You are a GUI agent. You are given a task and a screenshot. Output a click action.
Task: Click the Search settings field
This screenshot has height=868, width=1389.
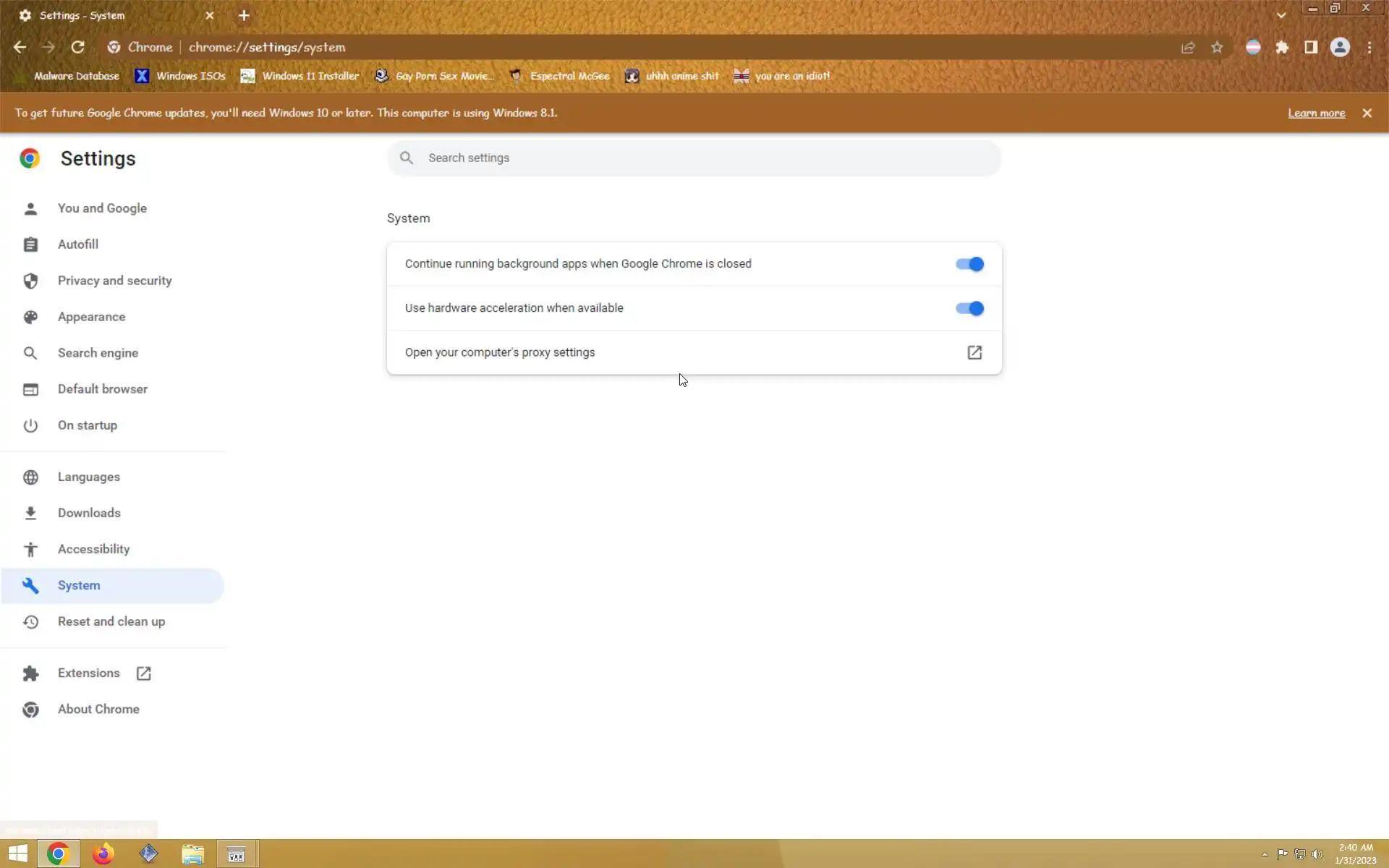pos(694,158)
